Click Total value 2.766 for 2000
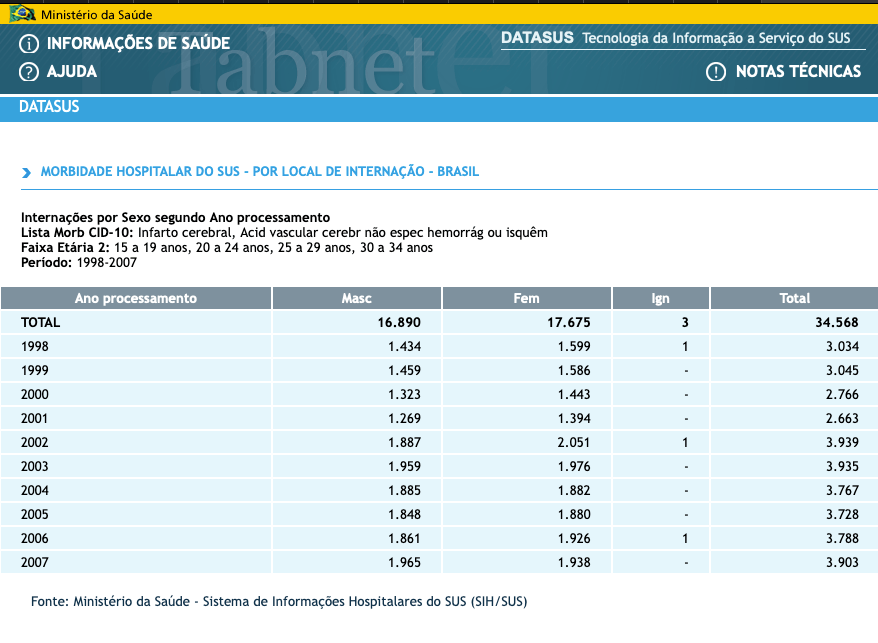This screenshot has height=643, width=878. tap(843, 395)
